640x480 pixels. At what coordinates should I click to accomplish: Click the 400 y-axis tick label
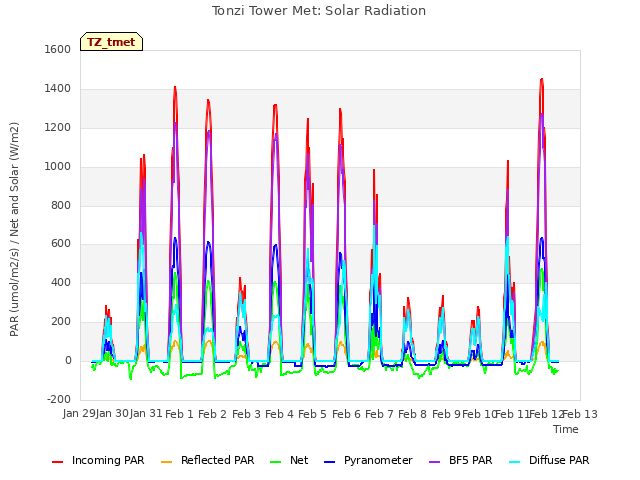click(61, 282)
